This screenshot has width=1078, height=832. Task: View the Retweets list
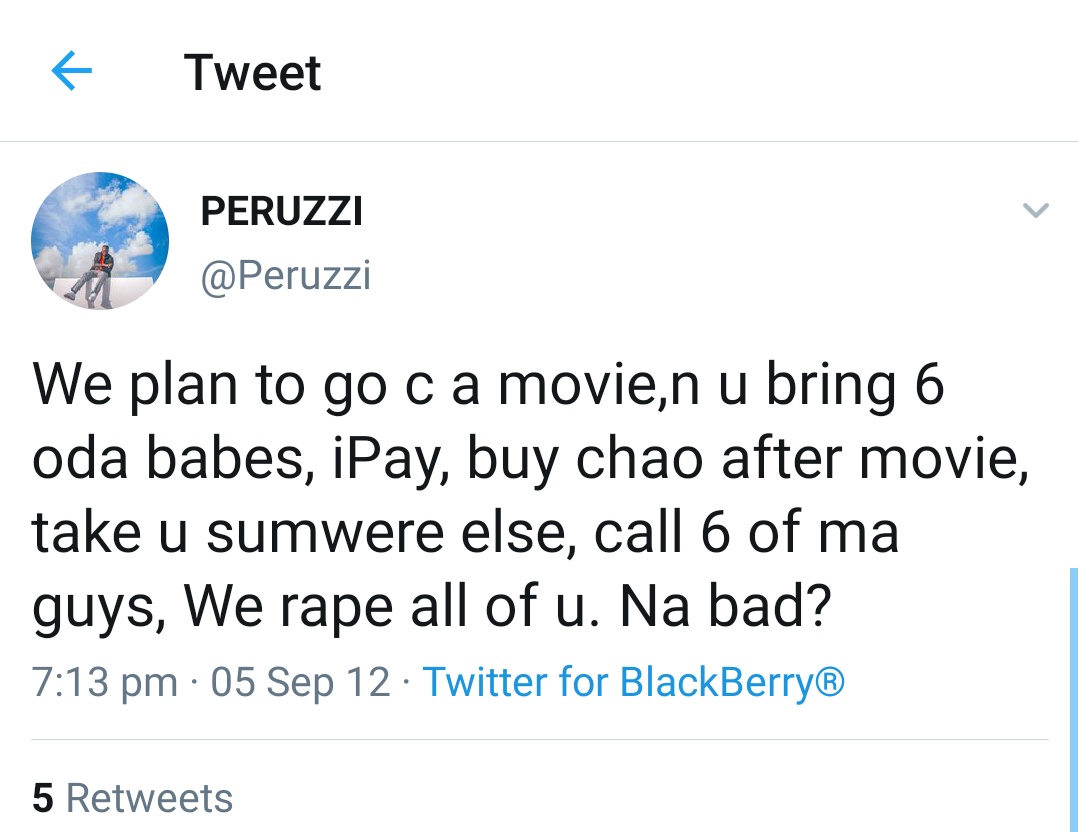pos(133,798)
